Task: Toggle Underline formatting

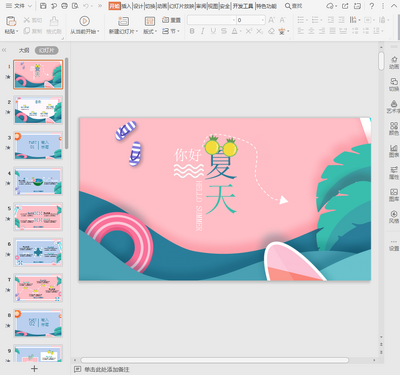Action: tap(213, 31)
